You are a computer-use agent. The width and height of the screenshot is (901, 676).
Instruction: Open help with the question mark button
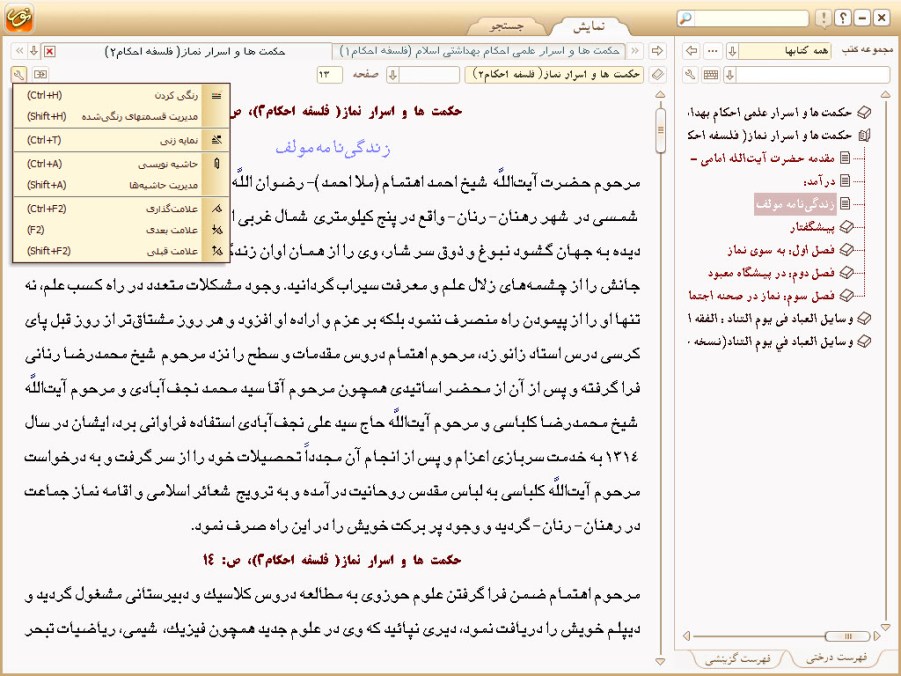[x=842, y=18]
